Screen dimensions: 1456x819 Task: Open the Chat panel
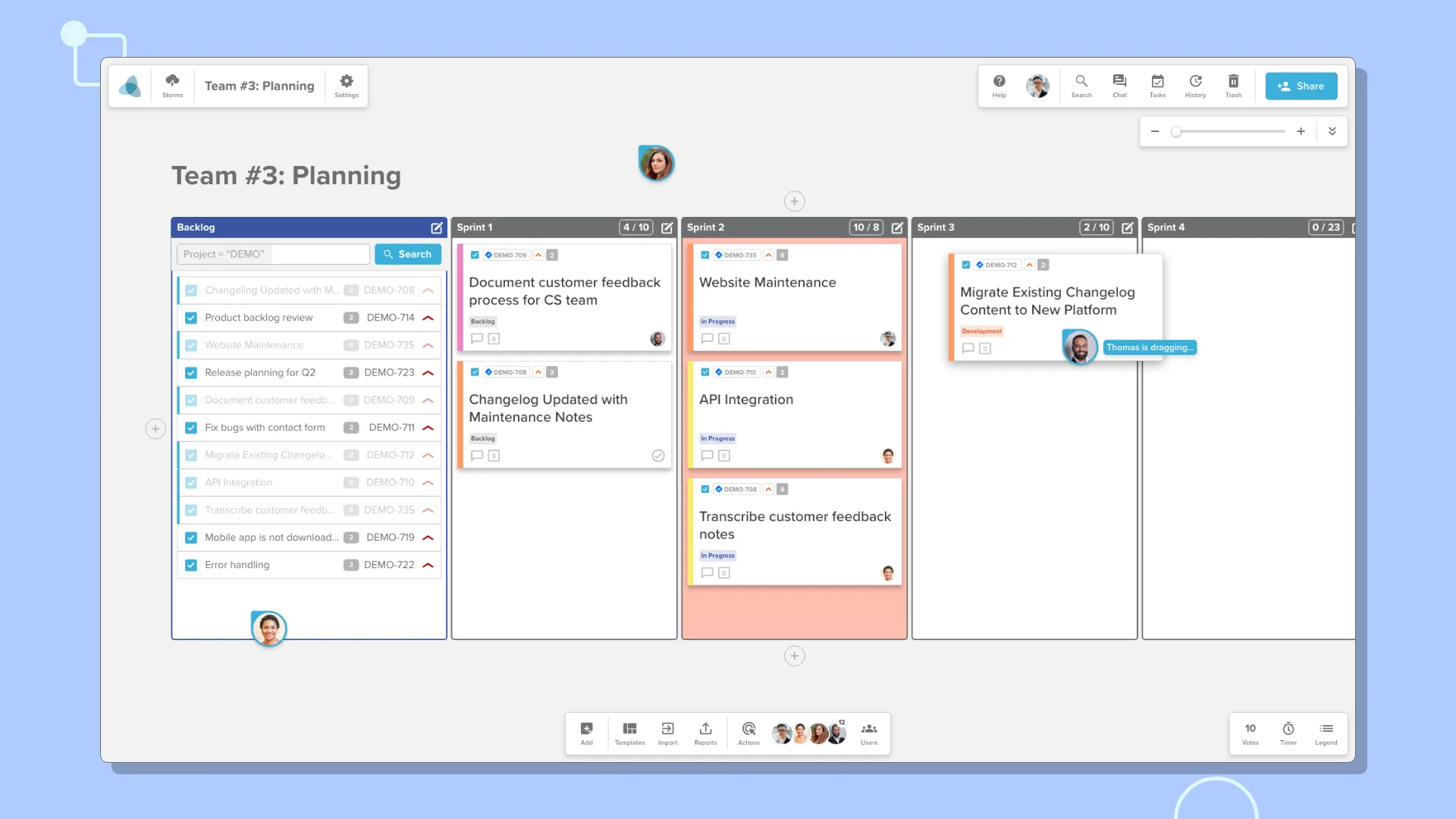point(1119,85)
